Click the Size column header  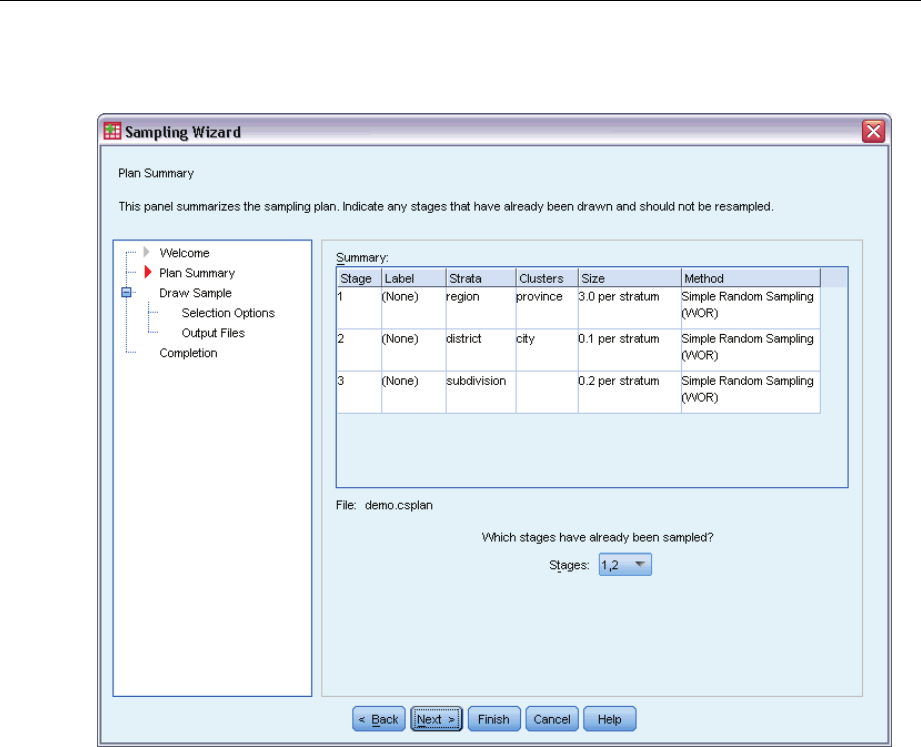630,278
